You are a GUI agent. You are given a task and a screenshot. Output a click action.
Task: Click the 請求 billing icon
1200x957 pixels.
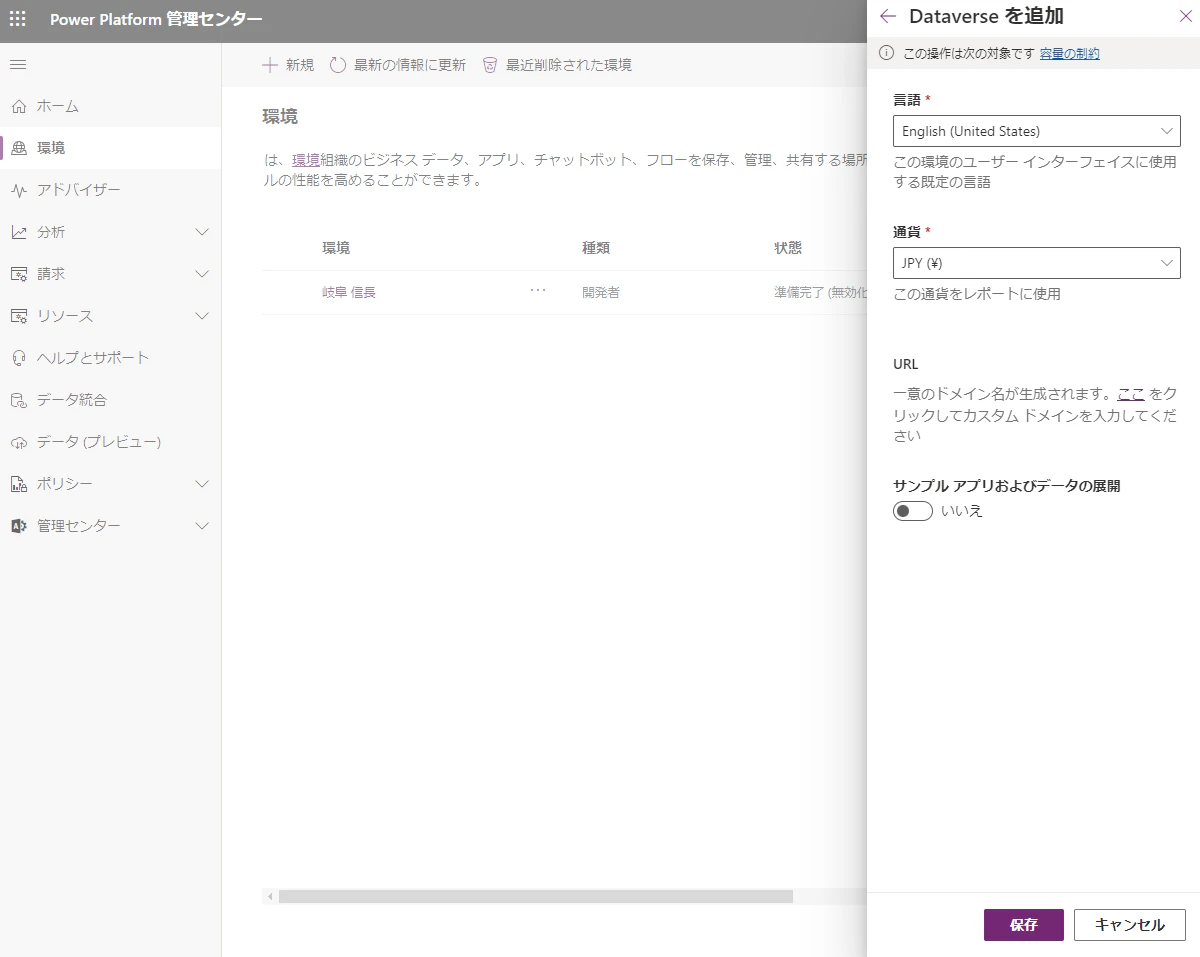pos(18,274)
